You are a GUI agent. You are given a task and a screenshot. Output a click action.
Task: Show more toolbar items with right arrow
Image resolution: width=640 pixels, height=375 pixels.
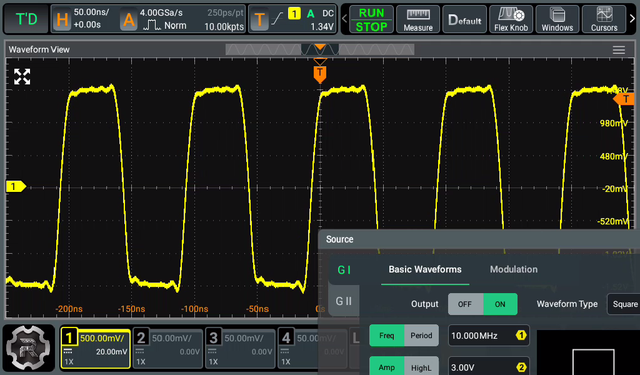click(x=632, y=19)
